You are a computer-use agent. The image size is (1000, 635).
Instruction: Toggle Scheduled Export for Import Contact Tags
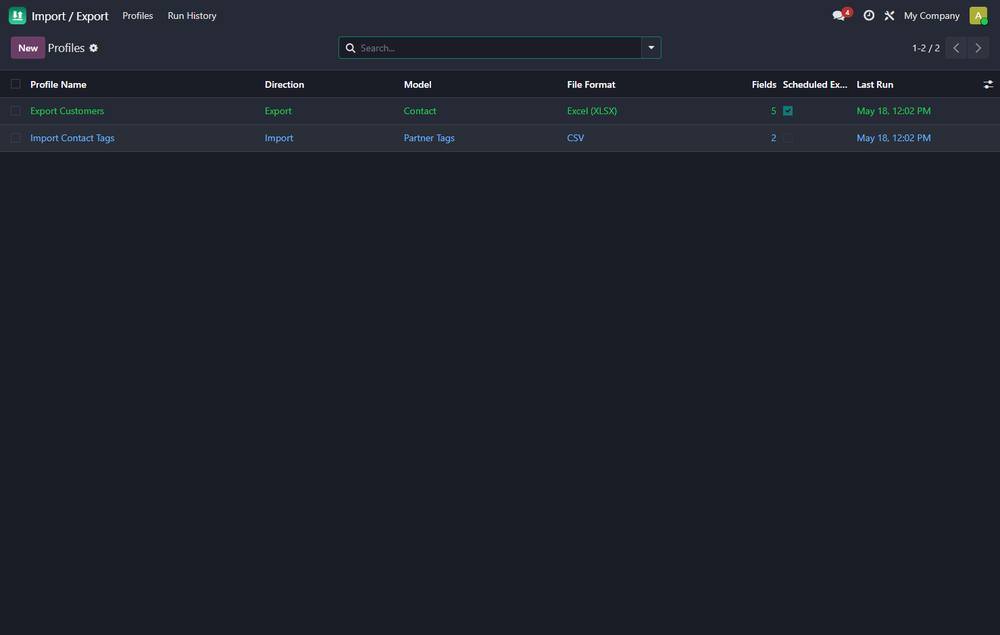[788, 138]
